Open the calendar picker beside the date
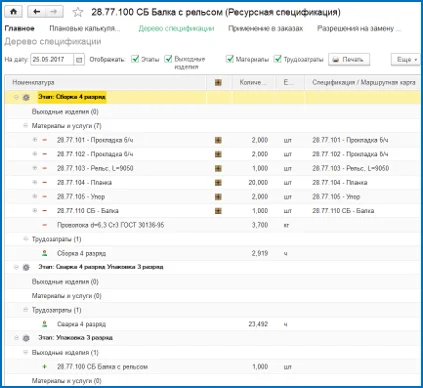The image size is (423, 388). click(x=79, y=60)
